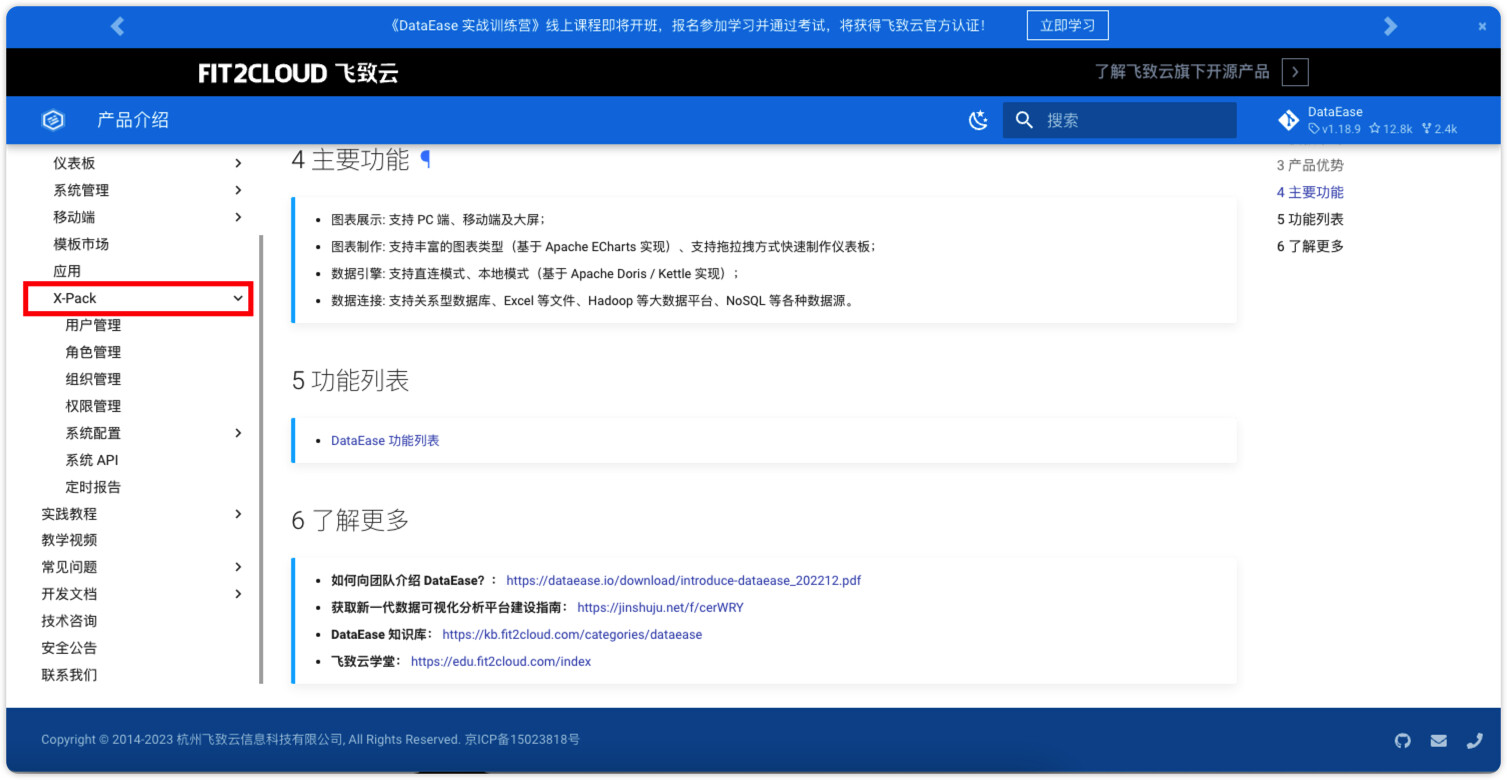Image resolution: width=1507 pixels, height=780 pixels.
Task: Dismiss the top announcement banner
Action: click(1482, 26)
